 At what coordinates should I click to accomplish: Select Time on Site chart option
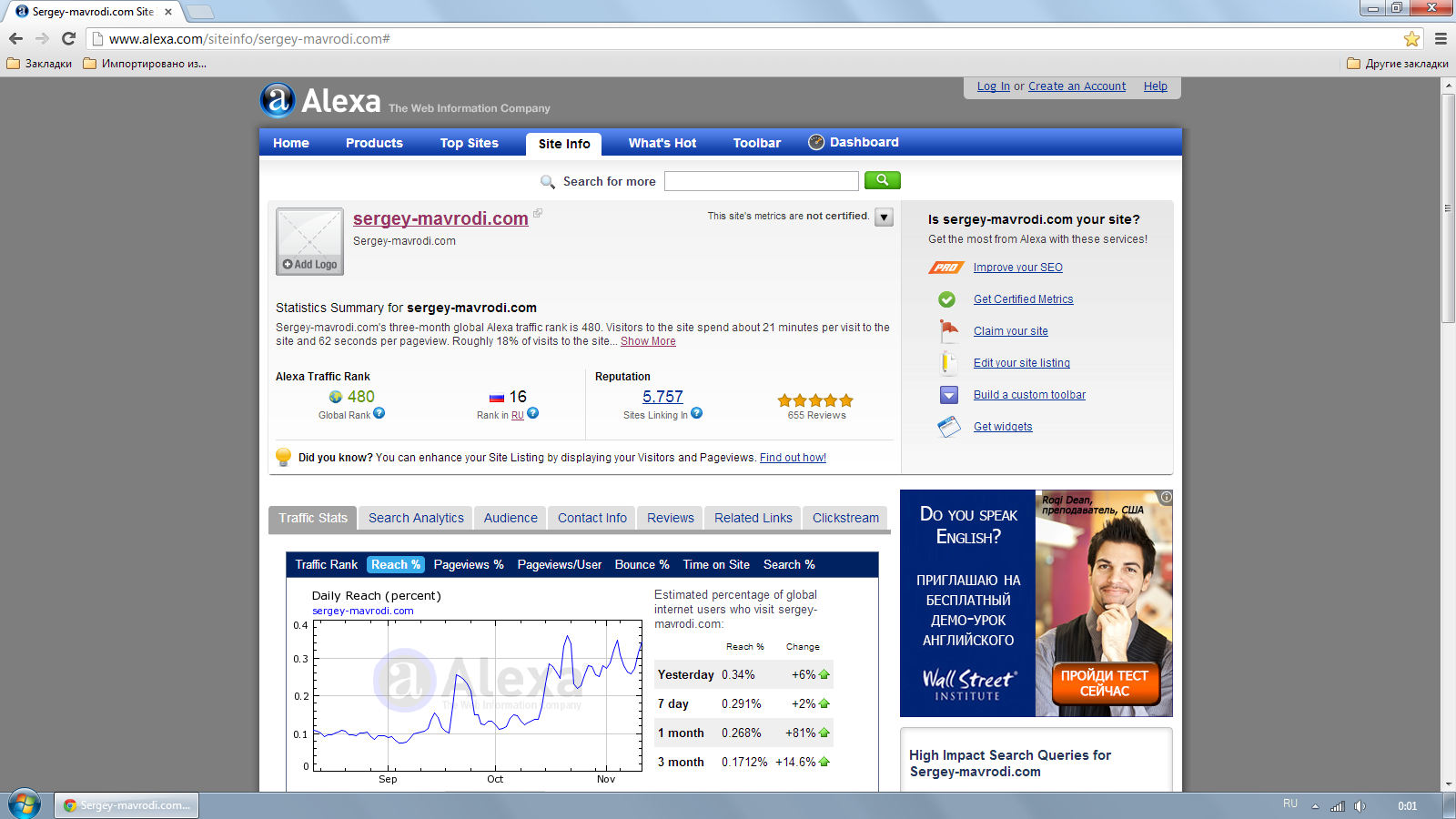pos(716,564)
